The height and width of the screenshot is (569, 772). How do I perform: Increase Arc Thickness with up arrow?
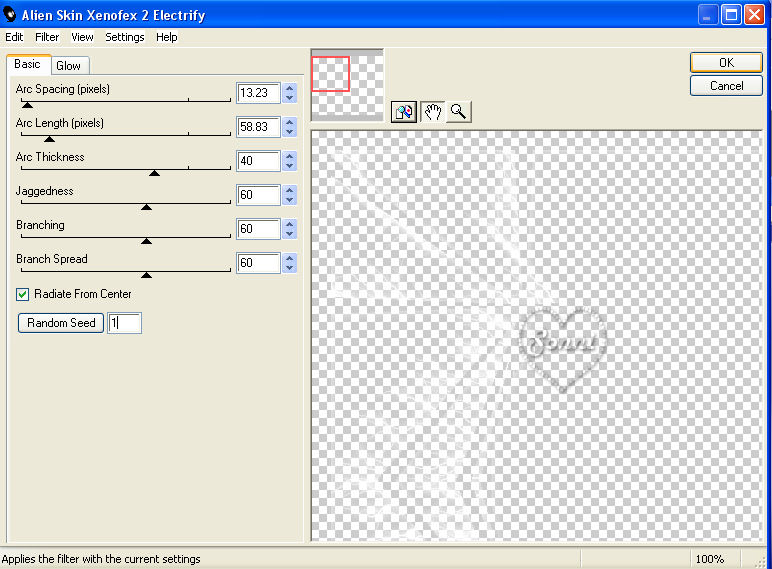[290, 156]
